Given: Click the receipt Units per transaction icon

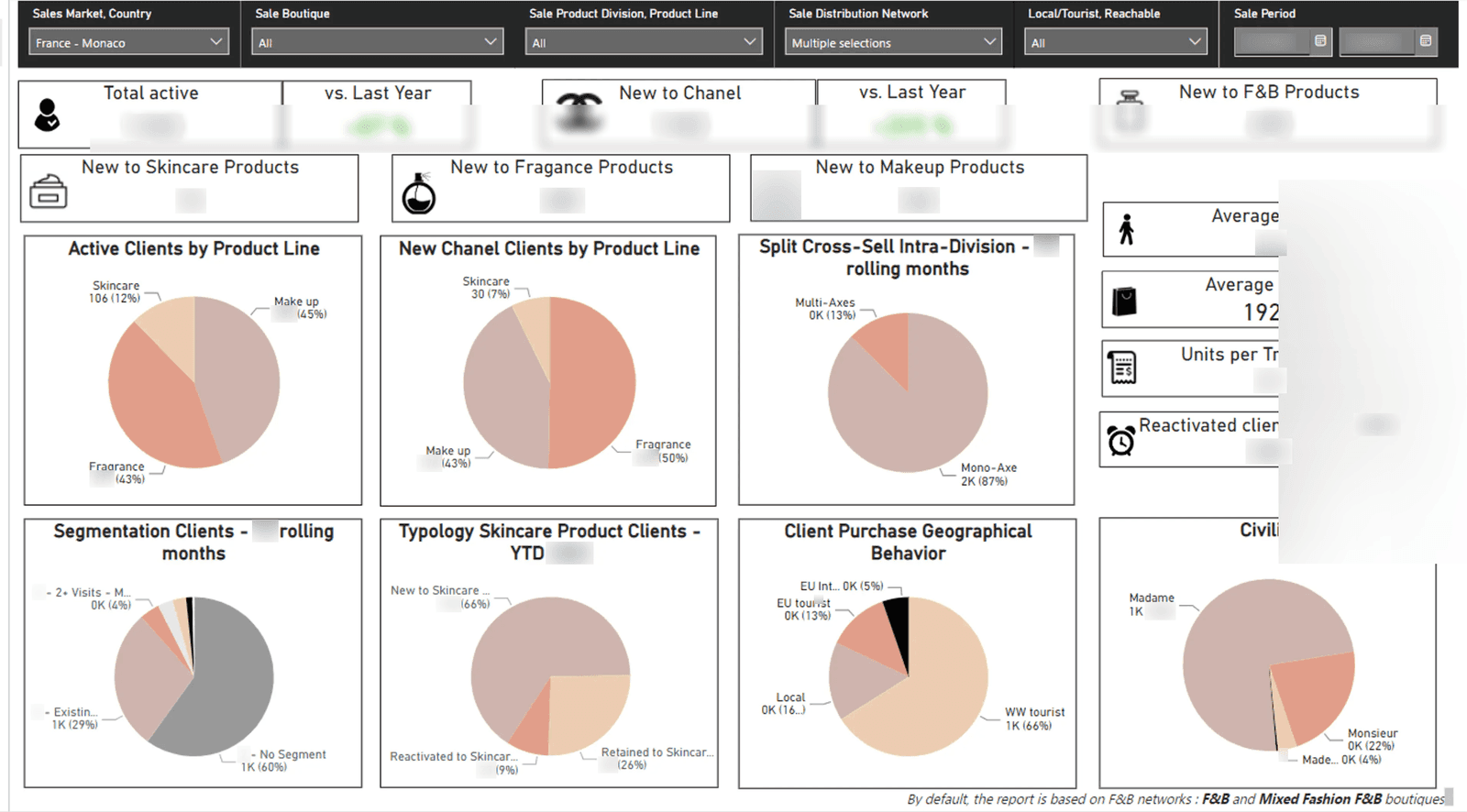Looking at the screenshot, I should pyautogui.click(x=1122, y=368).
